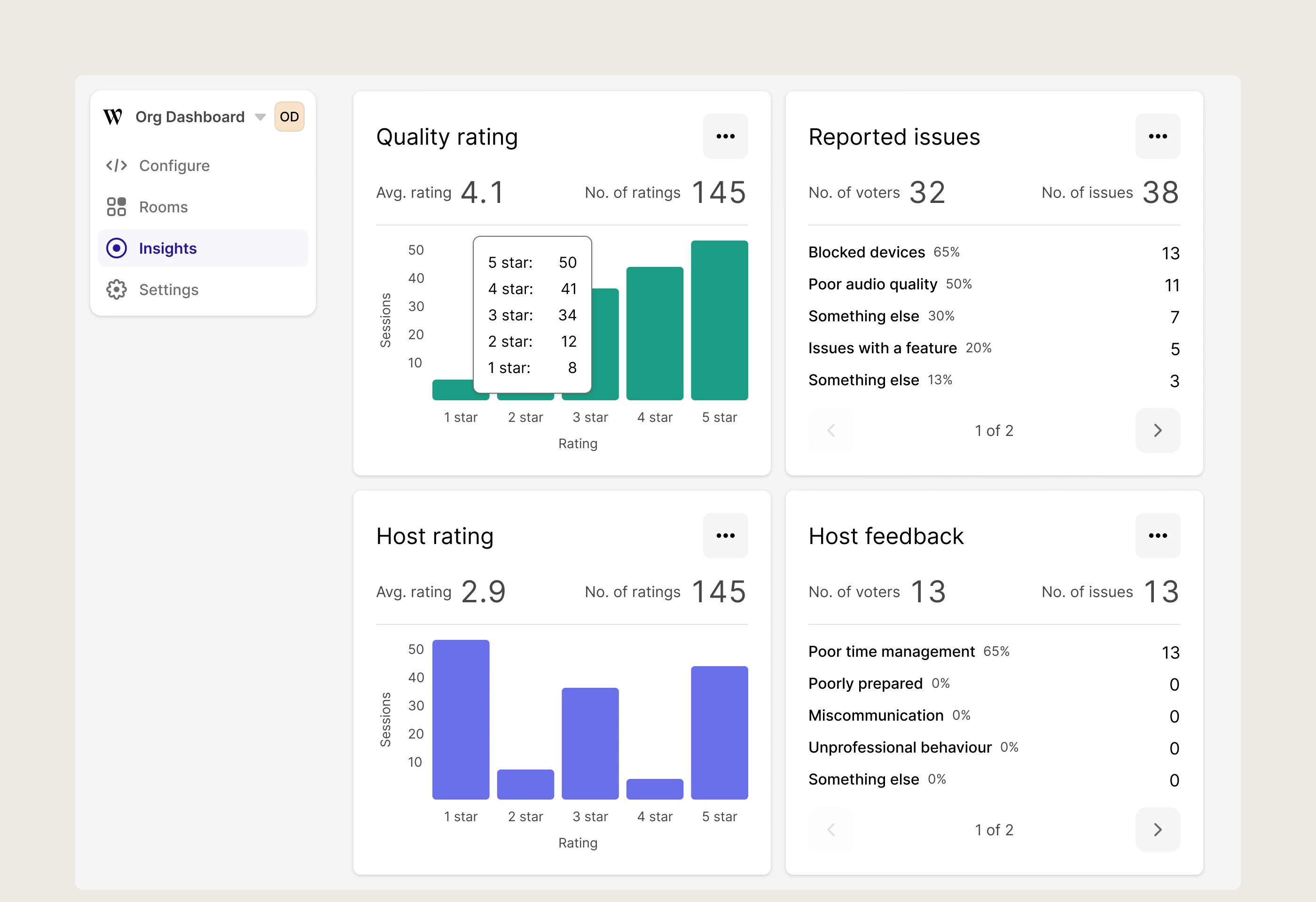Open the Settings menu item
Screen dimensions: 1316x902
[203, 289]
